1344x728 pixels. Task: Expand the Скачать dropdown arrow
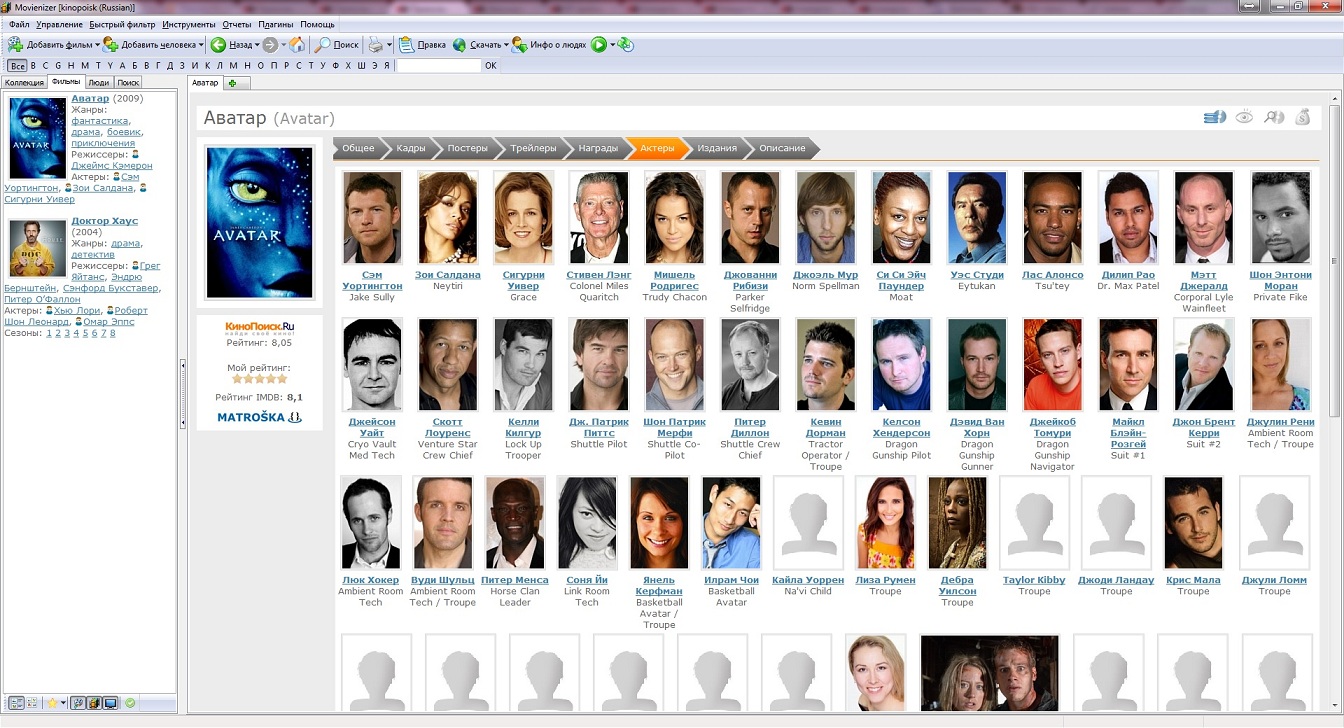[x=506, y=45]
